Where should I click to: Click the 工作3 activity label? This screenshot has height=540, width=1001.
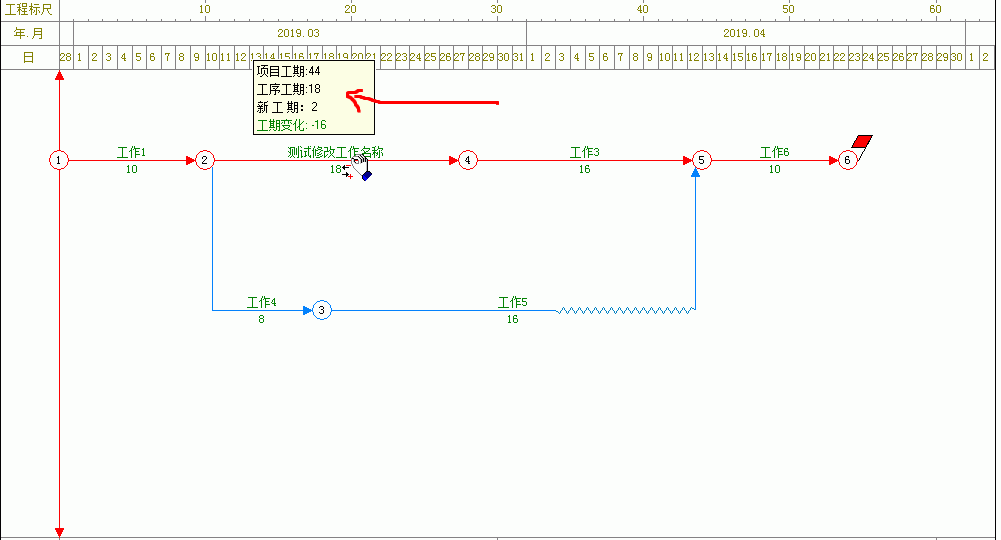click(585, 153)
